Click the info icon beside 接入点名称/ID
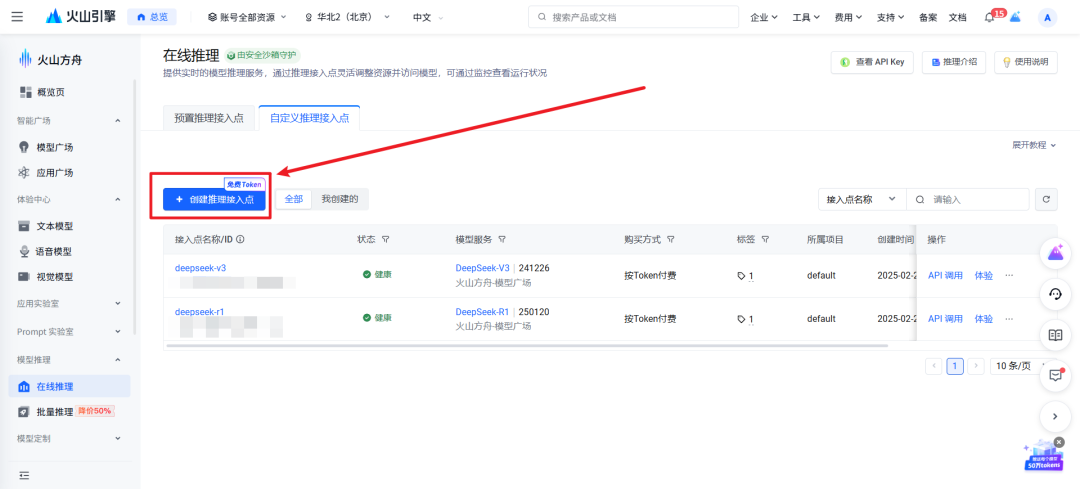 tap(240, 240)
